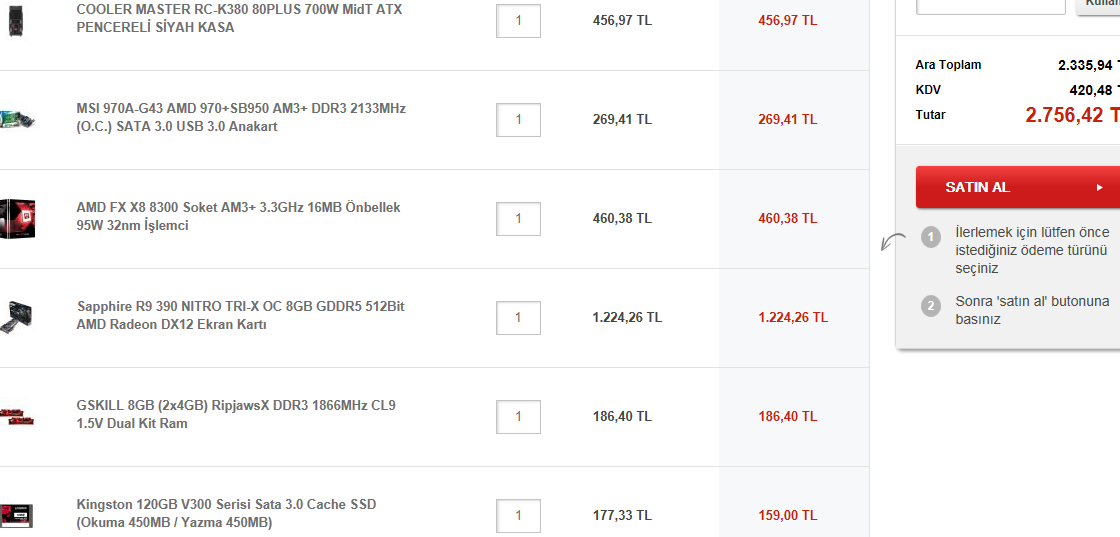The width and height of the screenshot is (1120, 537).
Task: Click the GSKILL 8GB RipjawsX Ram link
Action: click(x=236, y=414)
